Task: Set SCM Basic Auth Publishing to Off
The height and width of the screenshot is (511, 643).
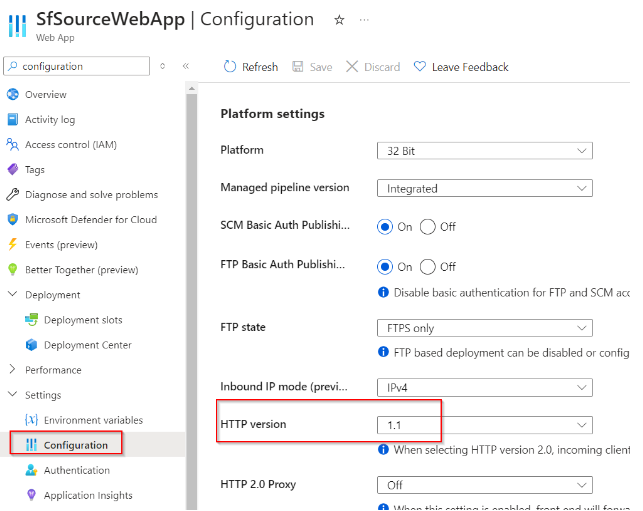Action: pos(427,227)
